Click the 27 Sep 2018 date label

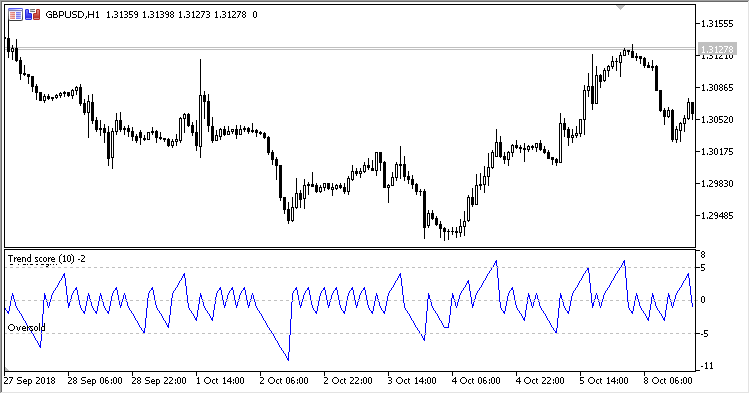pyautogui.click(x=30, y=381)
